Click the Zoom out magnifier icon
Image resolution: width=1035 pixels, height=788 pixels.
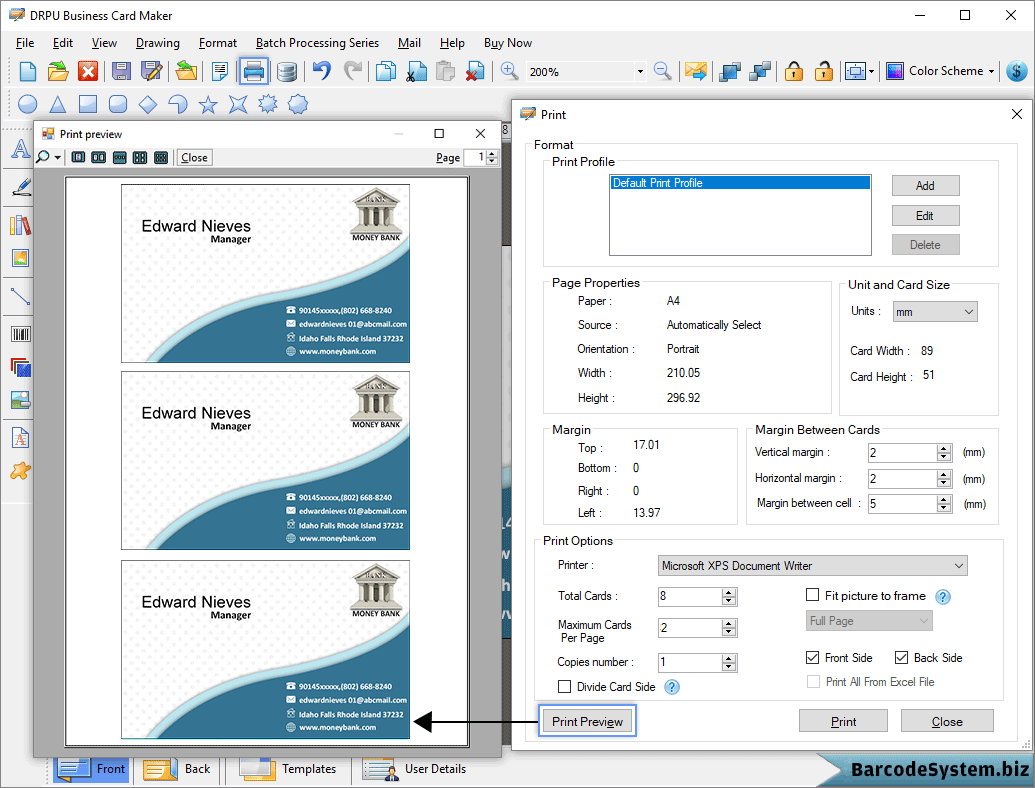(x=662, y=70)
